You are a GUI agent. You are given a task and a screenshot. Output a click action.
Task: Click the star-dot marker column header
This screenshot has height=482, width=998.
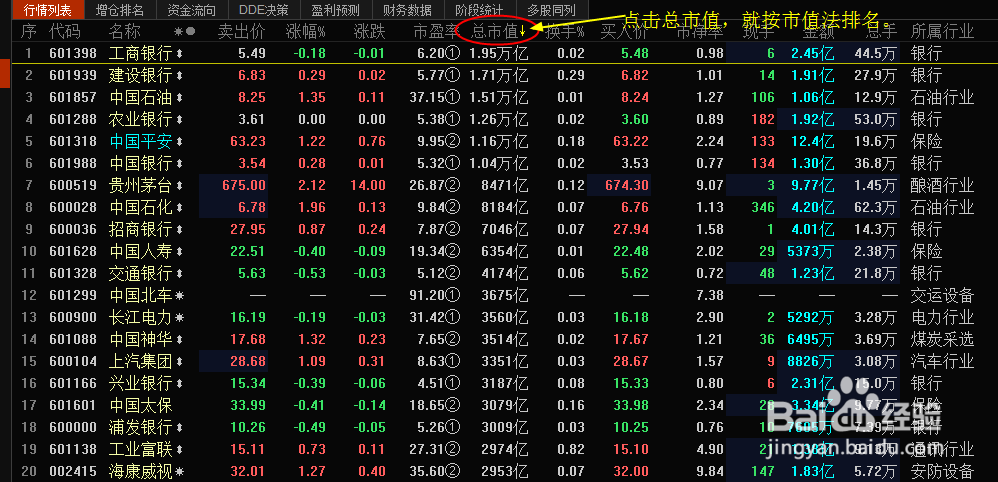tap(185, 31)
